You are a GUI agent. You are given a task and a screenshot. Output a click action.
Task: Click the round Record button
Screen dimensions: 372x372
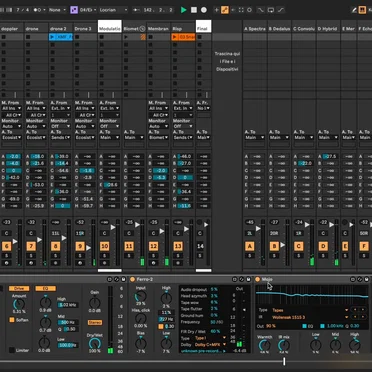[204, 10]
